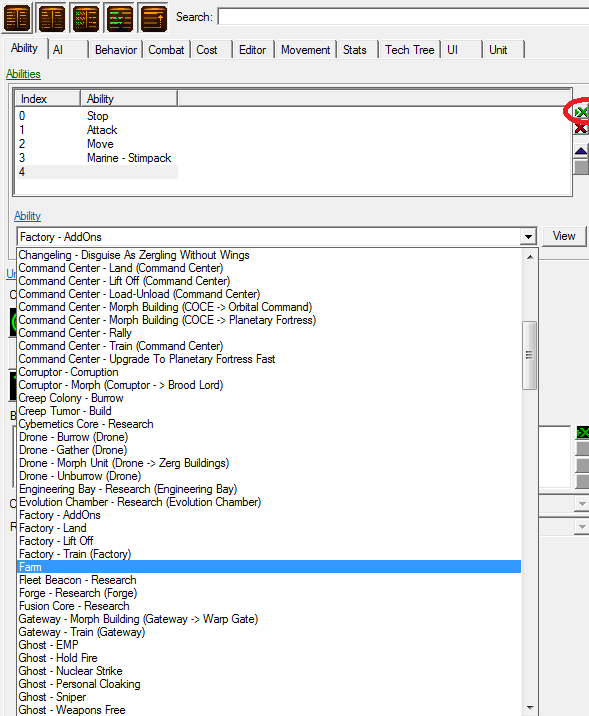The height and width of the screenshot is (716, 589).
Task: Select the empty index 4 row
Action: click(x=97, y=172)
